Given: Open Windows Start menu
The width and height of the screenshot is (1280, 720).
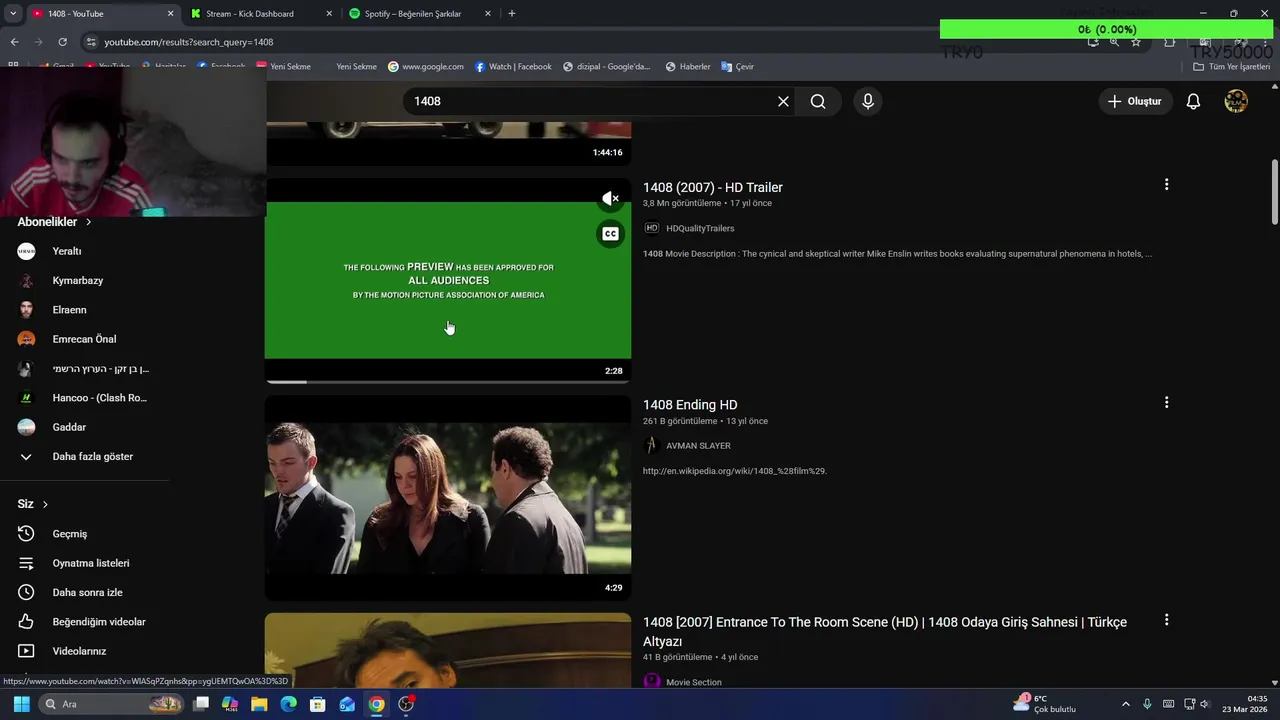Looking at the screenshot, I should point(21,704).
